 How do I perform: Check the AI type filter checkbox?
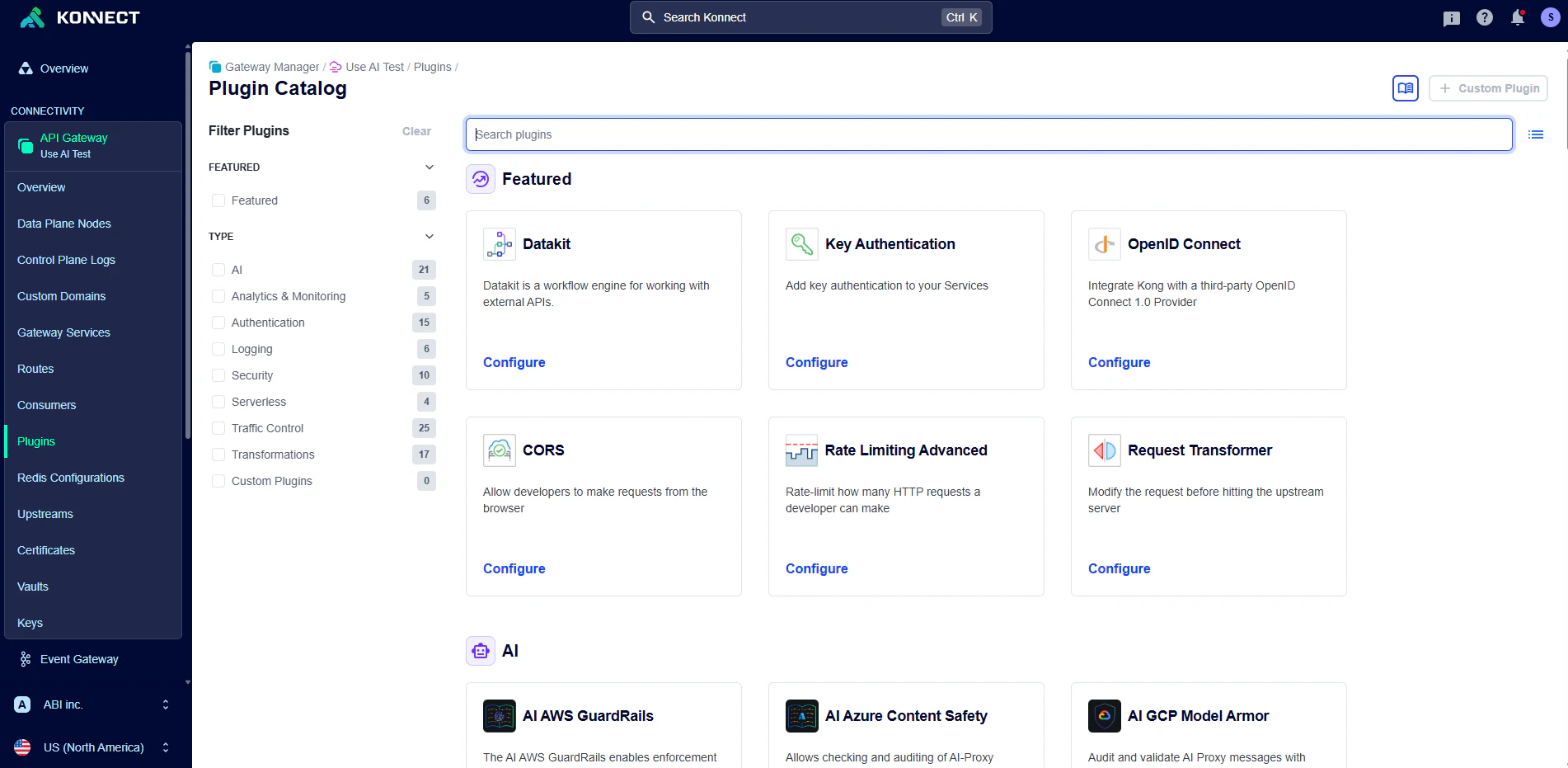218,270
